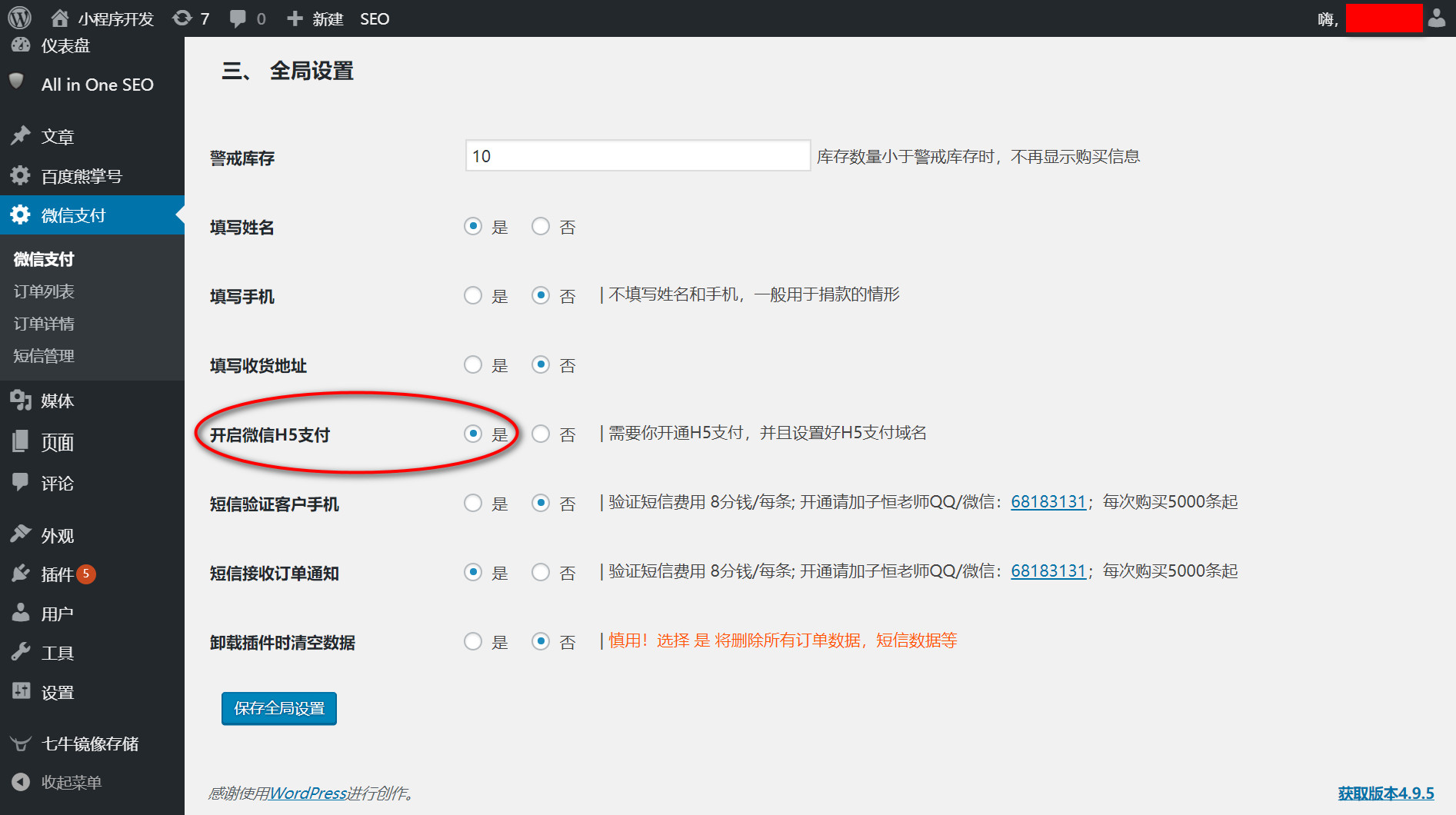Open the 订单列表 submenu item
The image size is (1456, 815).
44,291
